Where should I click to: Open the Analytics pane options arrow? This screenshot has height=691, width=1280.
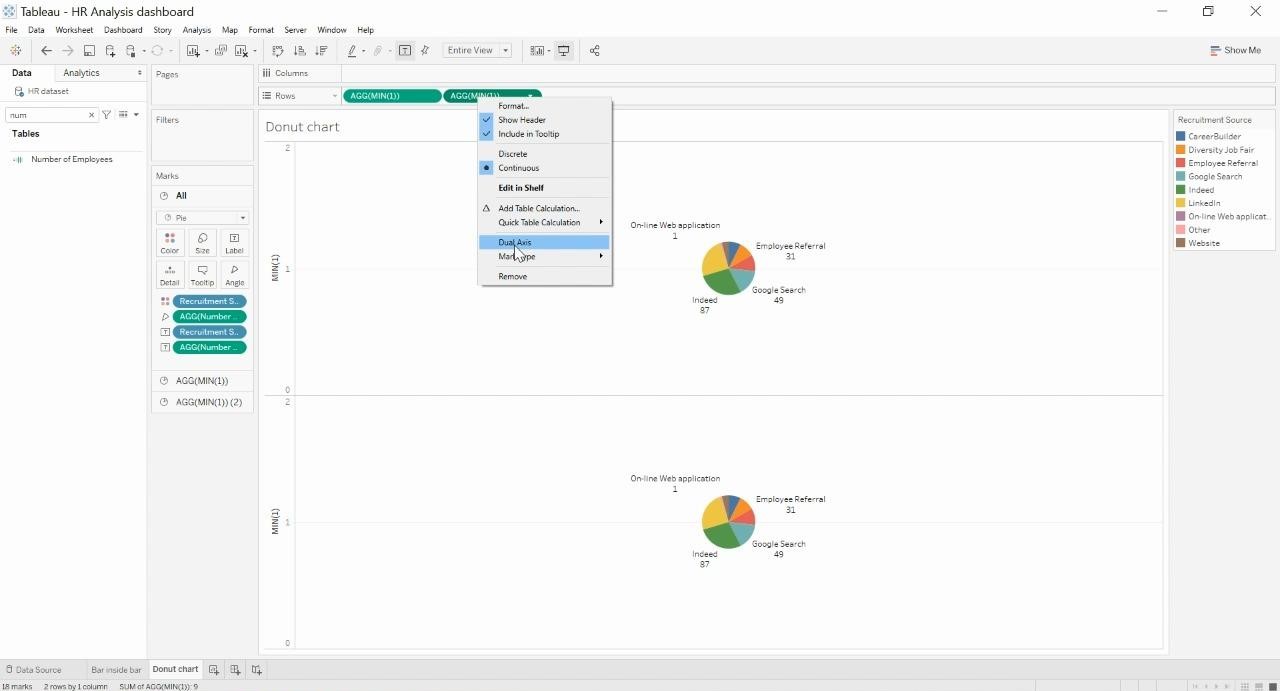[139, 73]
